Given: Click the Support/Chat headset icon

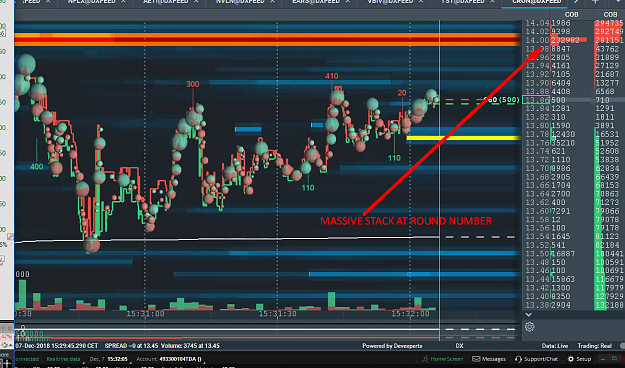Looking at the screenshot, I should 518,359.
